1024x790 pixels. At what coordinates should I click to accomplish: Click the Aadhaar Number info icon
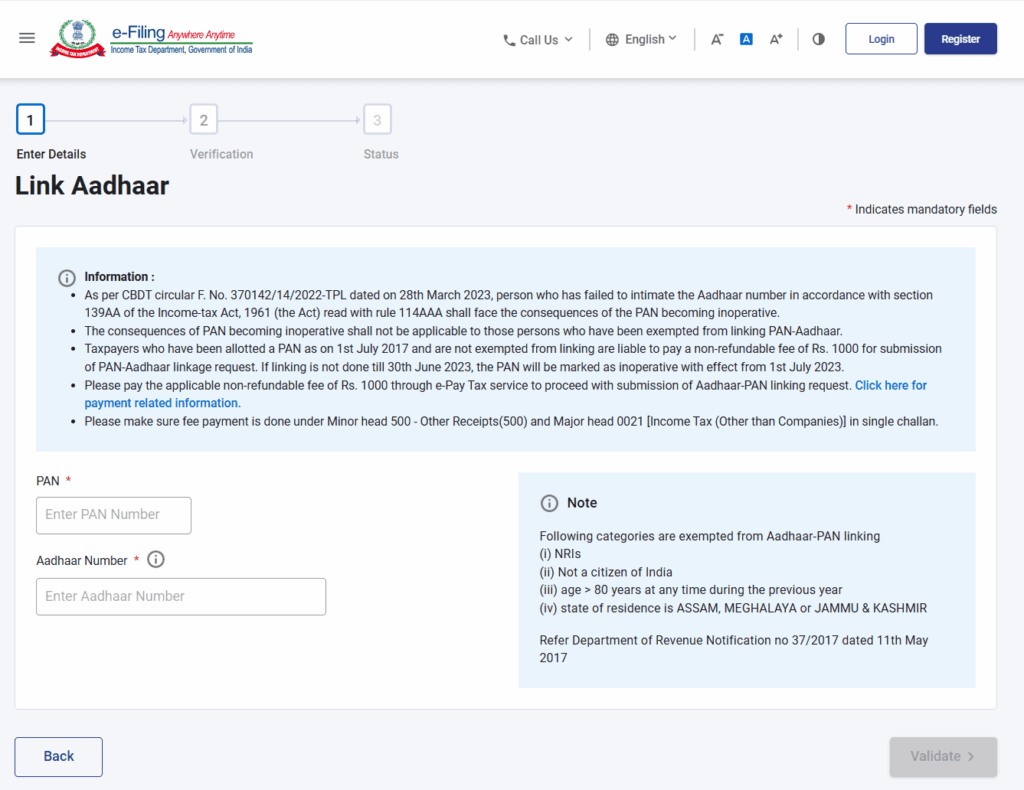coord(155,560)
